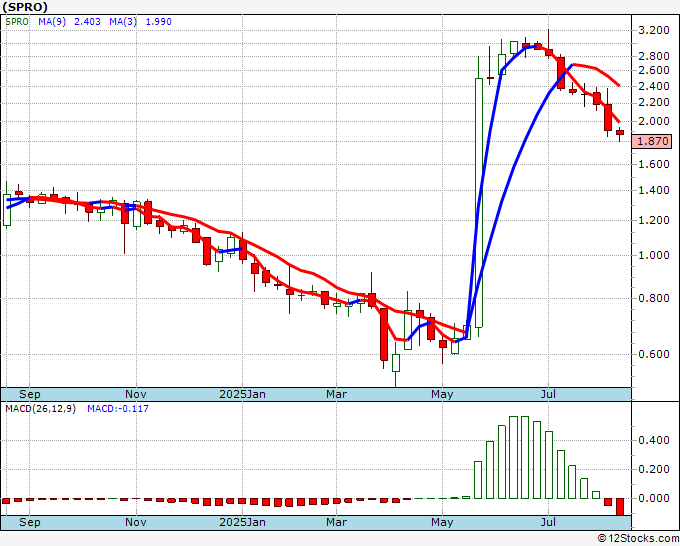Click the MA(9) legend label
This screenshot has width=680, height=546.
pyautogui.click(x=52, y=22)
